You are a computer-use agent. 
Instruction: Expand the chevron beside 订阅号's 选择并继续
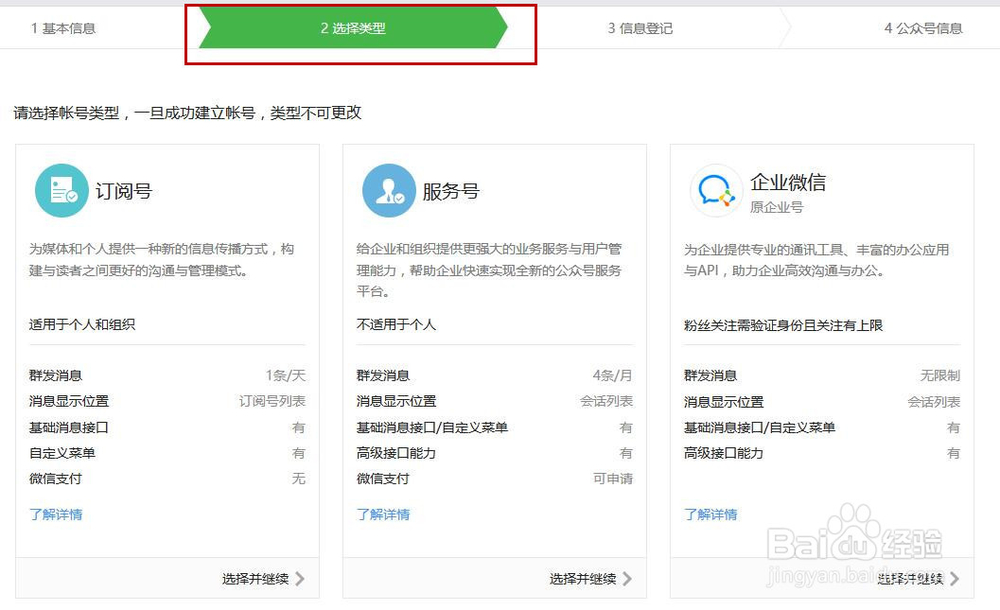coord(302,578)
